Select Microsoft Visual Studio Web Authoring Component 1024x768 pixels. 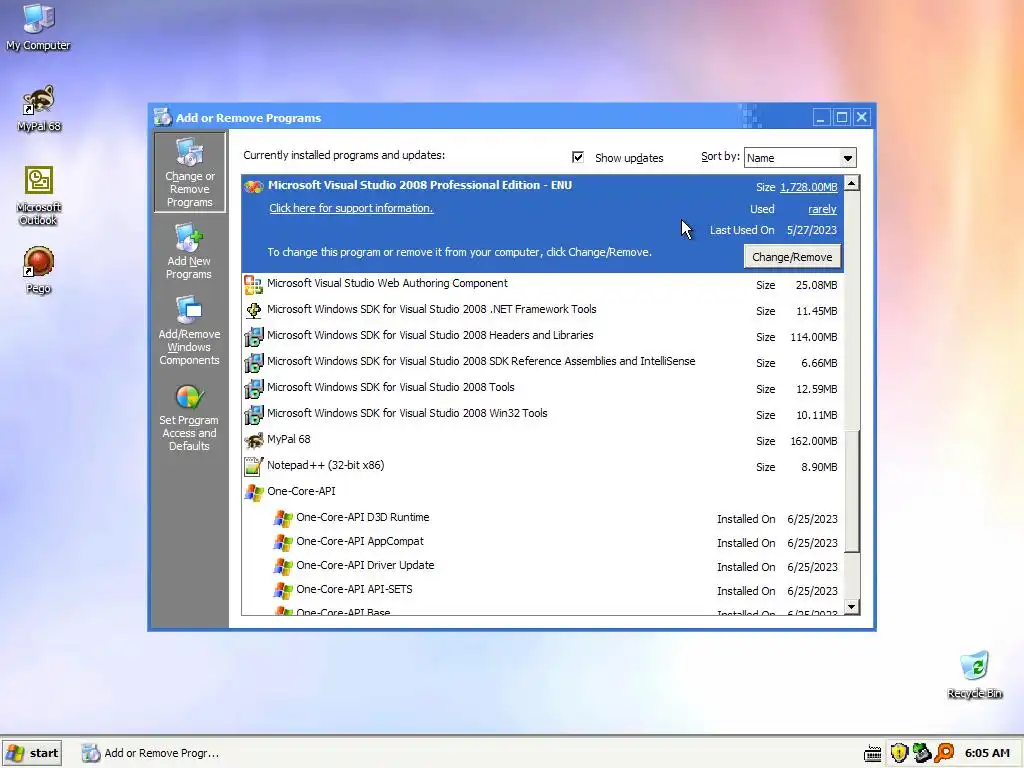tap(542, 284)
